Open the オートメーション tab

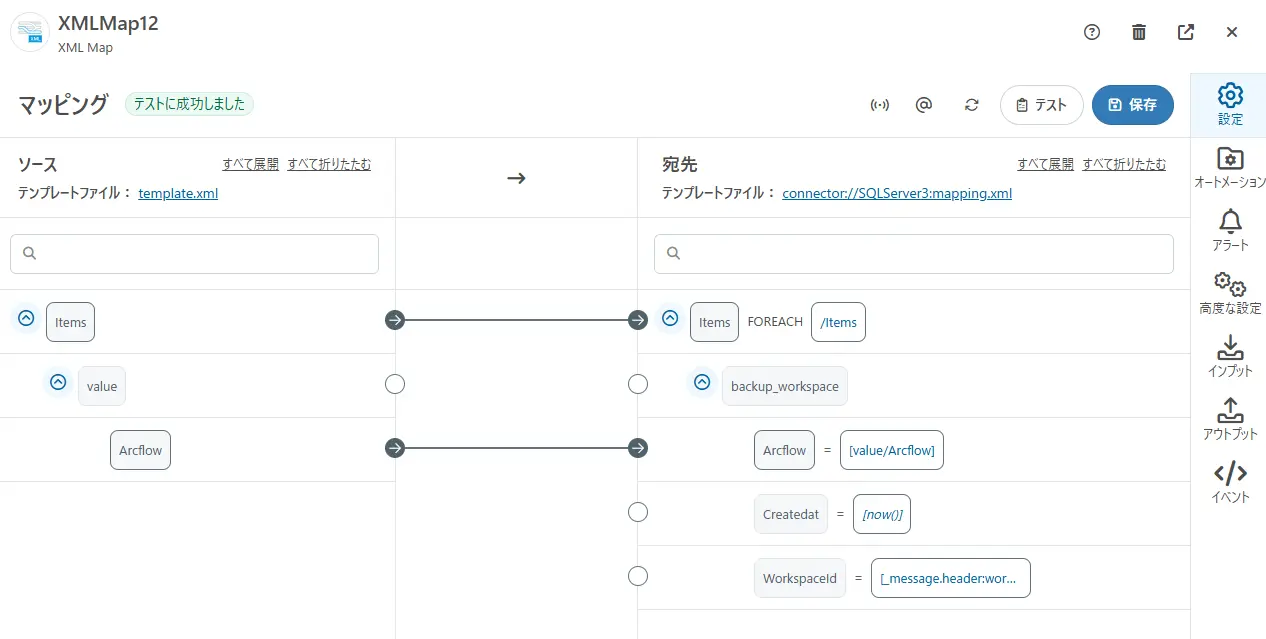pyautogui.click(x=1230, y=168)
